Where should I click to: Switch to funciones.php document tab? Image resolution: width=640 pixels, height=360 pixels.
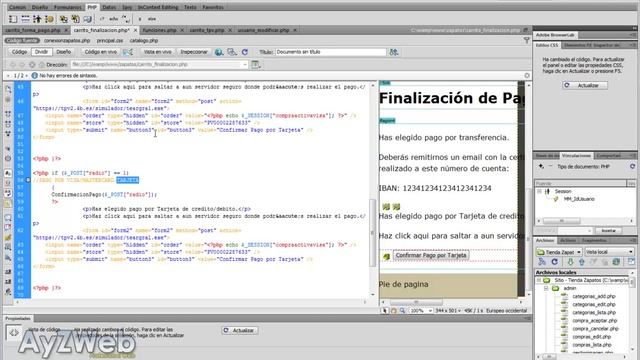[x=160, y=30]
